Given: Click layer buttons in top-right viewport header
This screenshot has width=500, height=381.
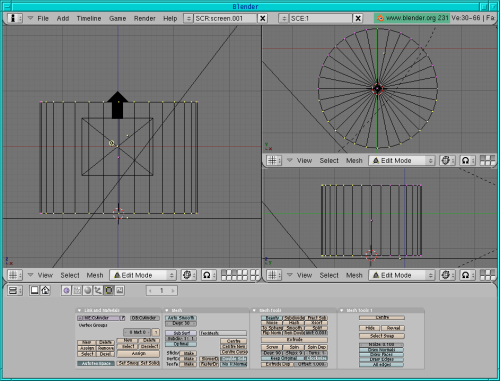Looking at the screenshot, I should [x=487, y=160].
